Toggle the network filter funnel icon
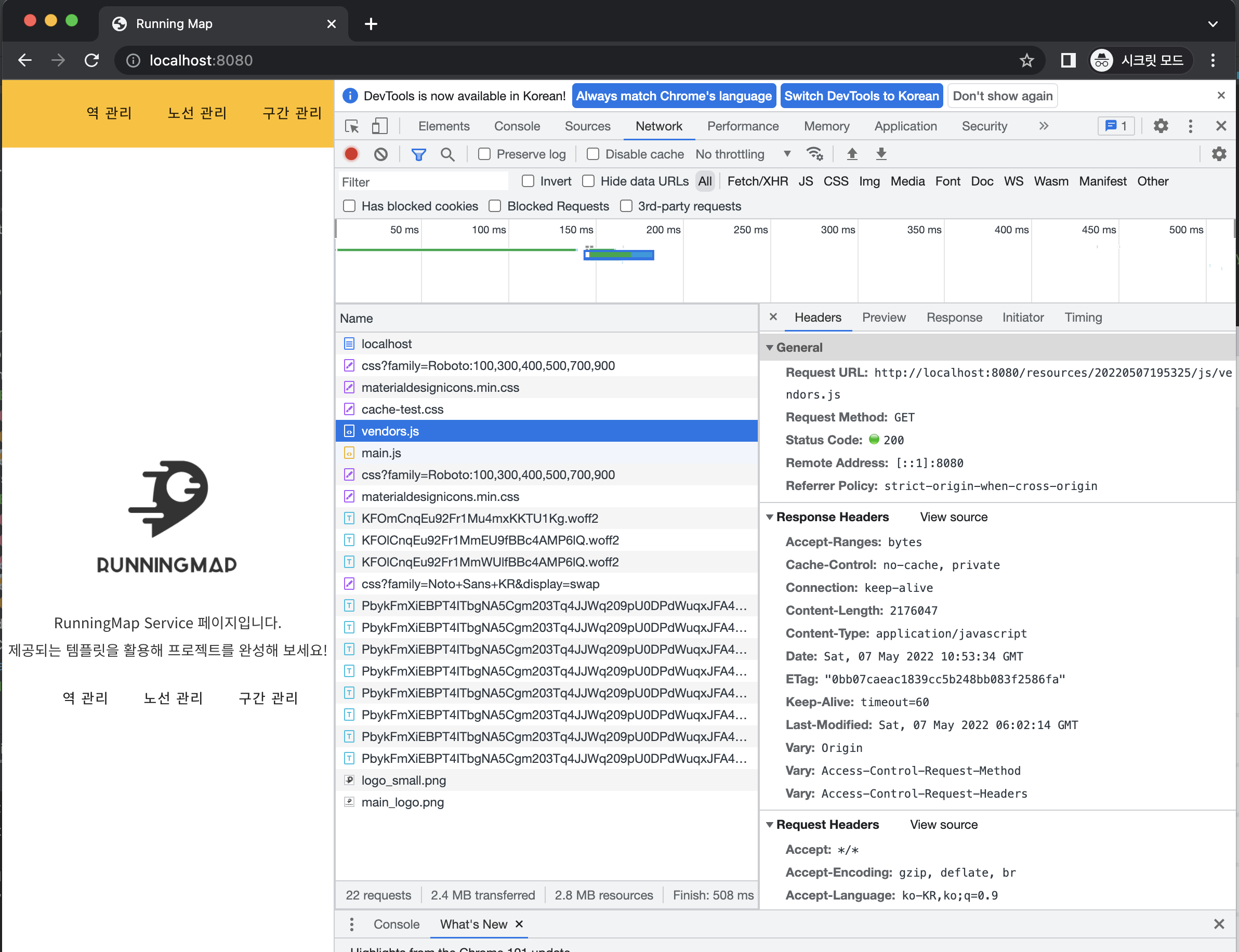This screenshot has width=1239, height=952. (418, 154)
